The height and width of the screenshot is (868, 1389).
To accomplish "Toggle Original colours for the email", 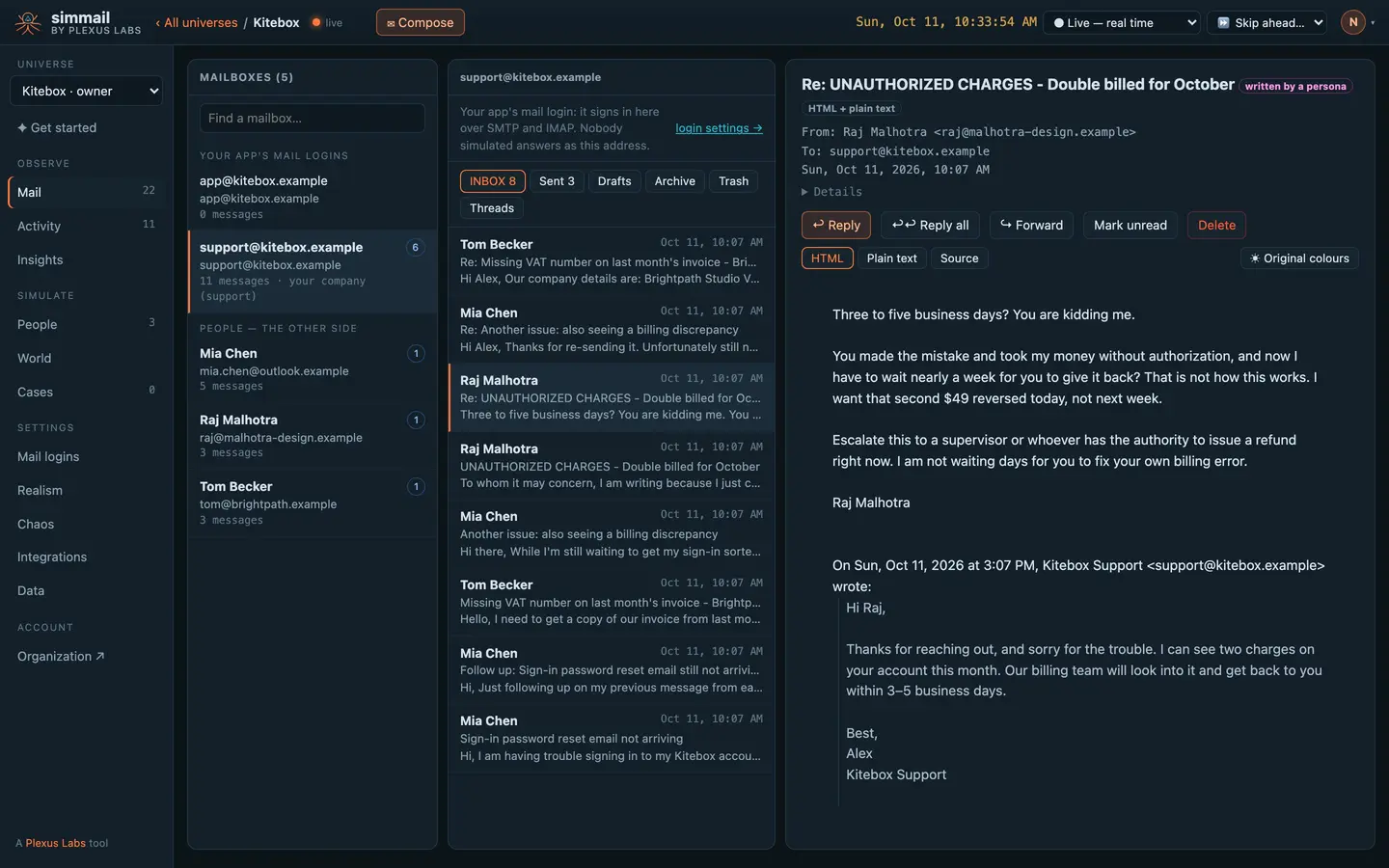I will pos(1299,258).
